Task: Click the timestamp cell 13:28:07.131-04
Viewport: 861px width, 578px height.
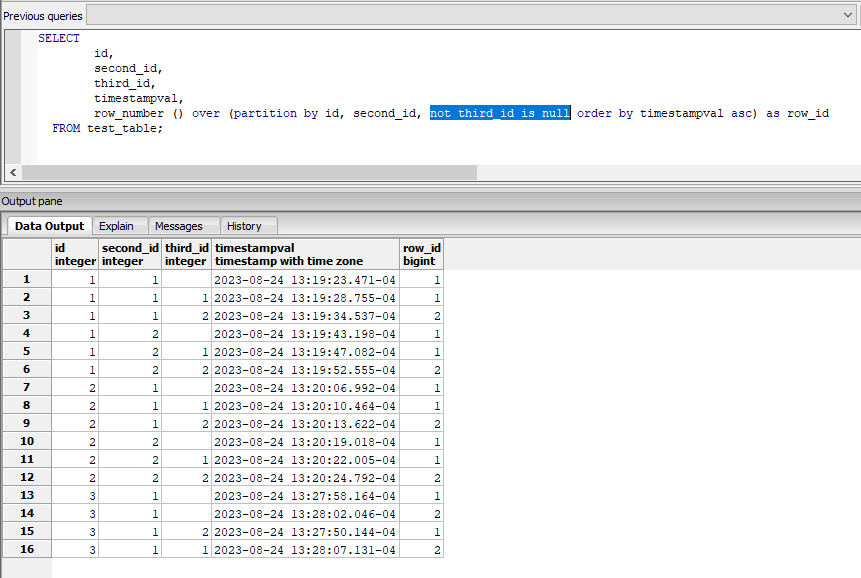Action: pos(305,549)
